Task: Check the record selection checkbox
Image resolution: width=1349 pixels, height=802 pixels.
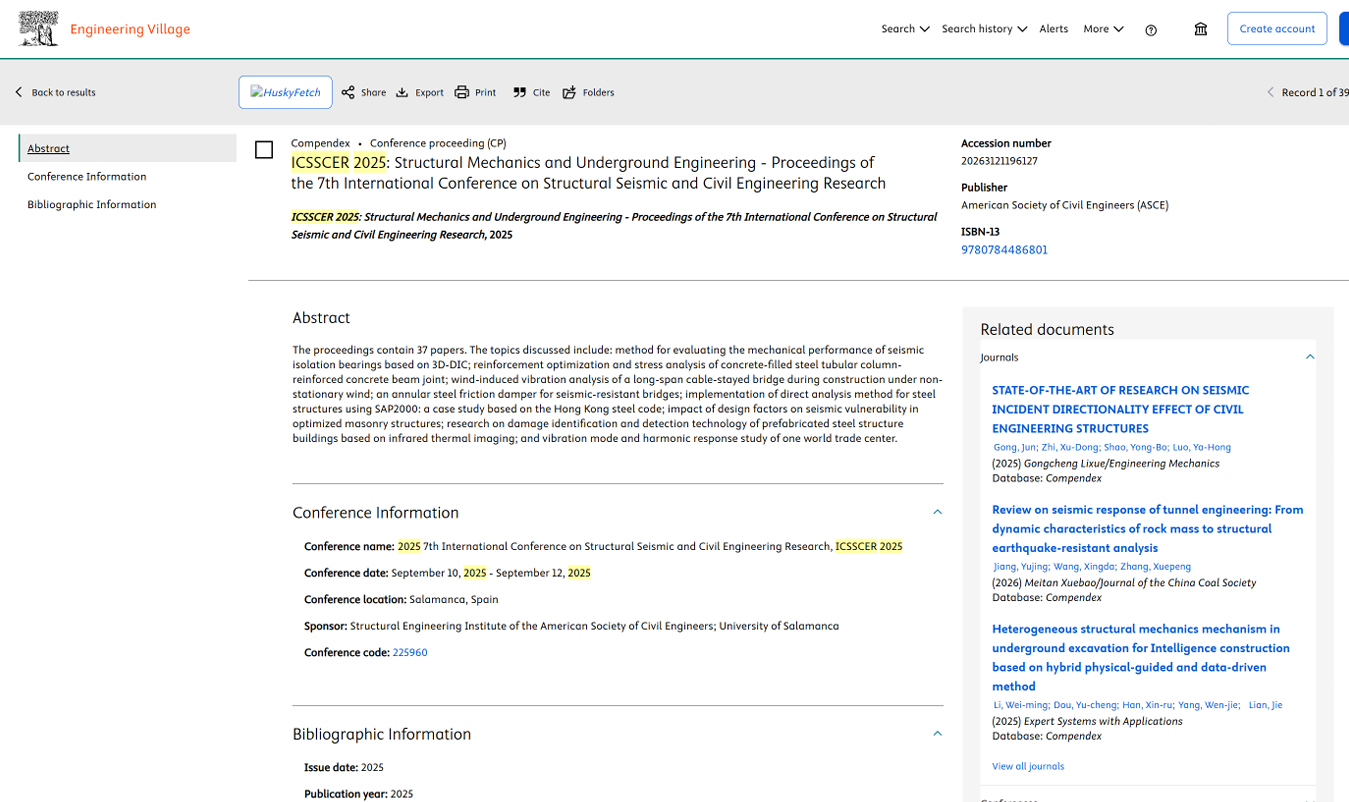Action: point(264,150)
